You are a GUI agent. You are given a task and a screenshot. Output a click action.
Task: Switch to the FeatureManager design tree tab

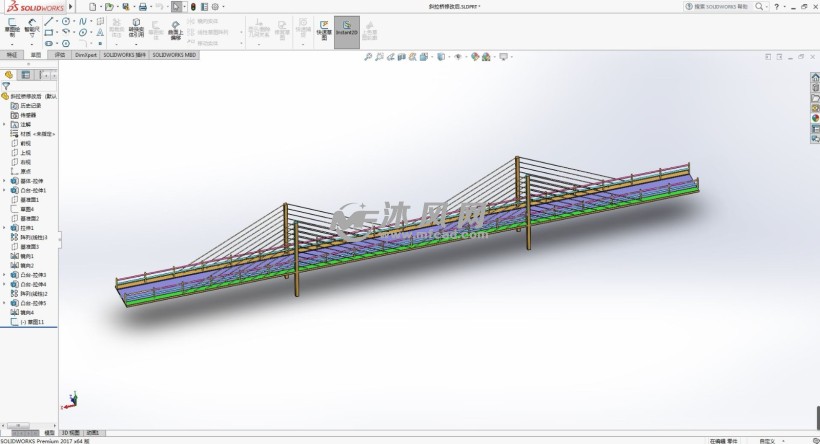8,75
